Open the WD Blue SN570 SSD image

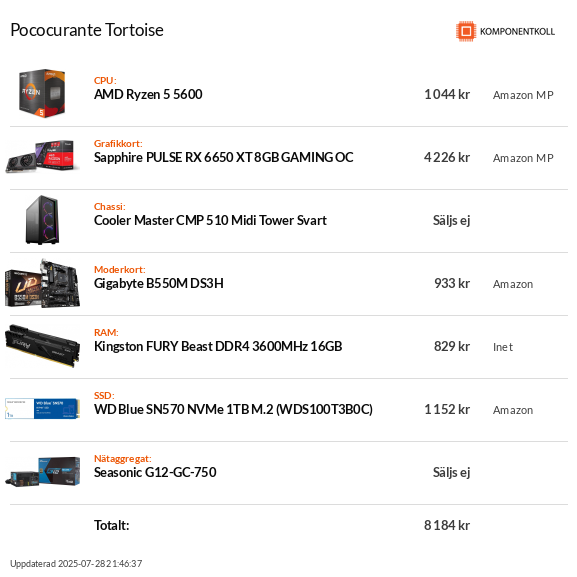(x=42, y=408)
